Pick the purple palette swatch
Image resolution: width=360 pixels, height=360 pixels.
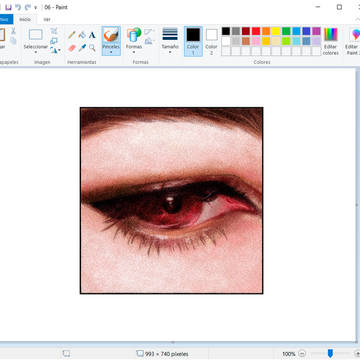[316, 31]
